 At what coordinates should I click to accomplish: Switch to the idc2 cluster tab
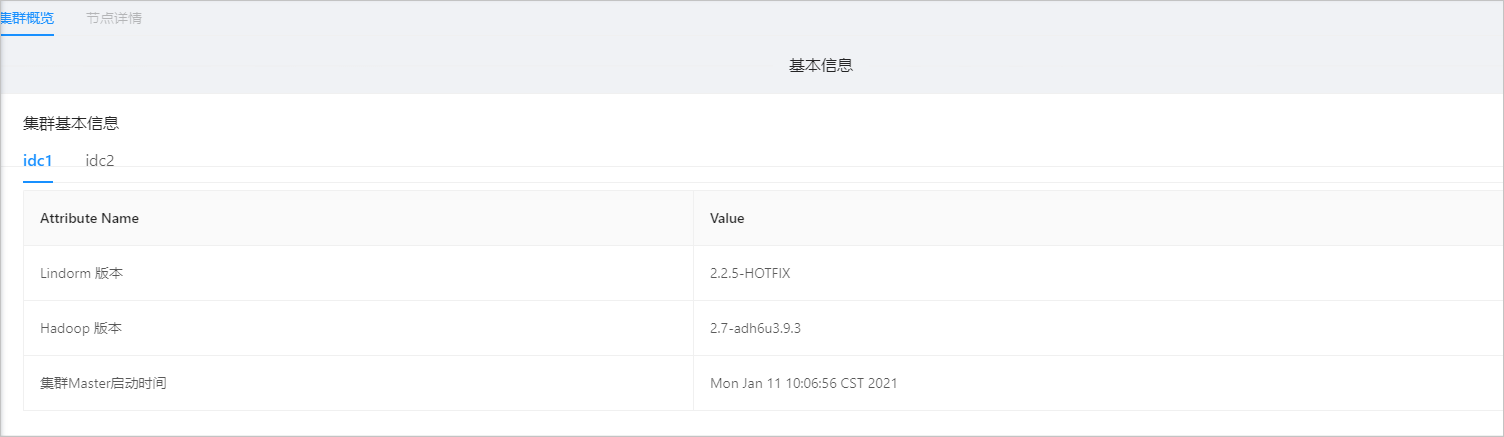tap(100, 161)
